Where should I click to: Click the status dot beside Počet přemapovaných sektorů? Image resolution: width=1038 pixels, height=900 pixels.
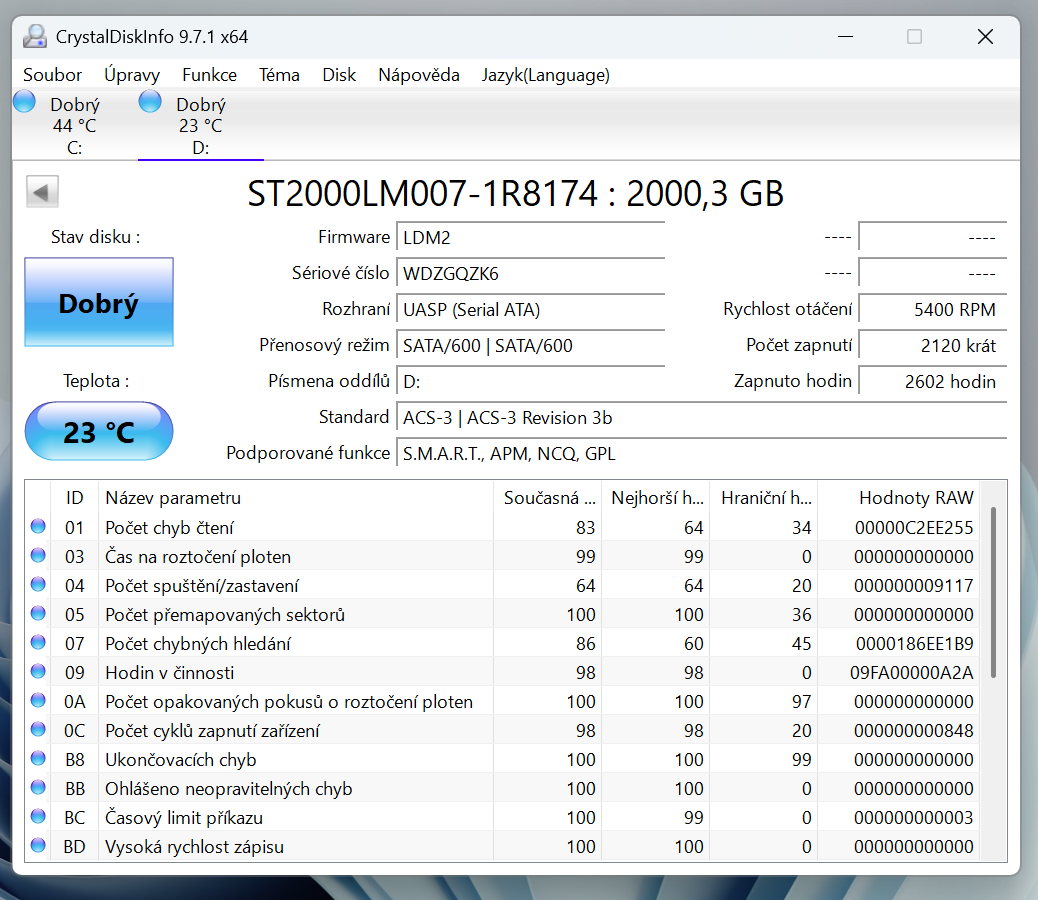37,614
